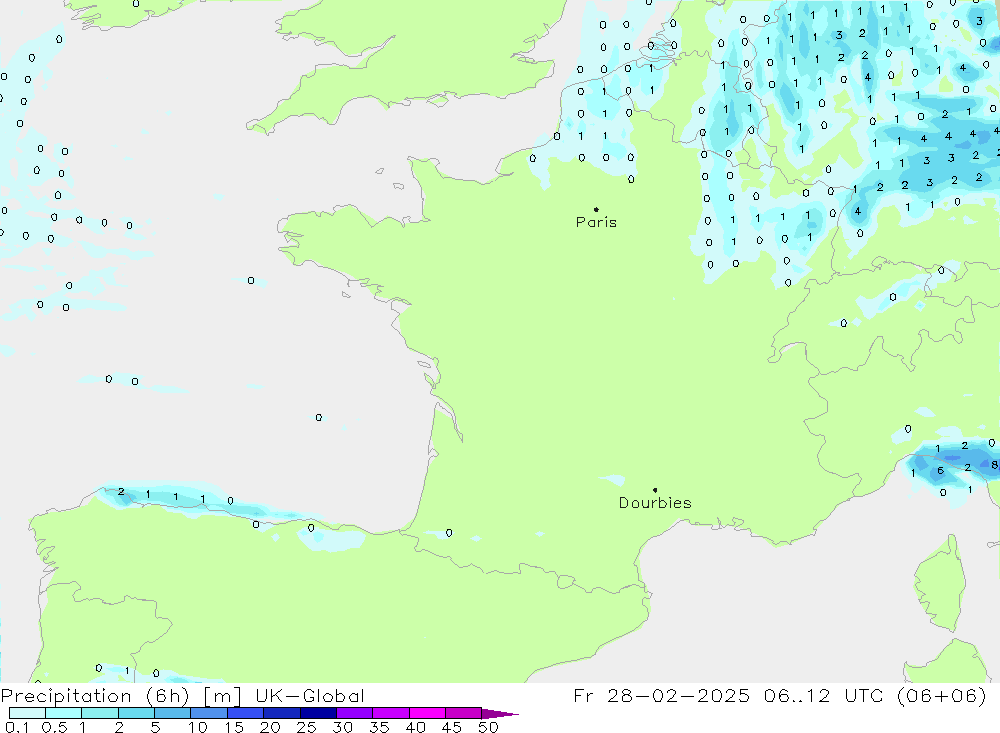
Task: Click the 'Fr 28-02-2025' date text
Action: [661, 695]
